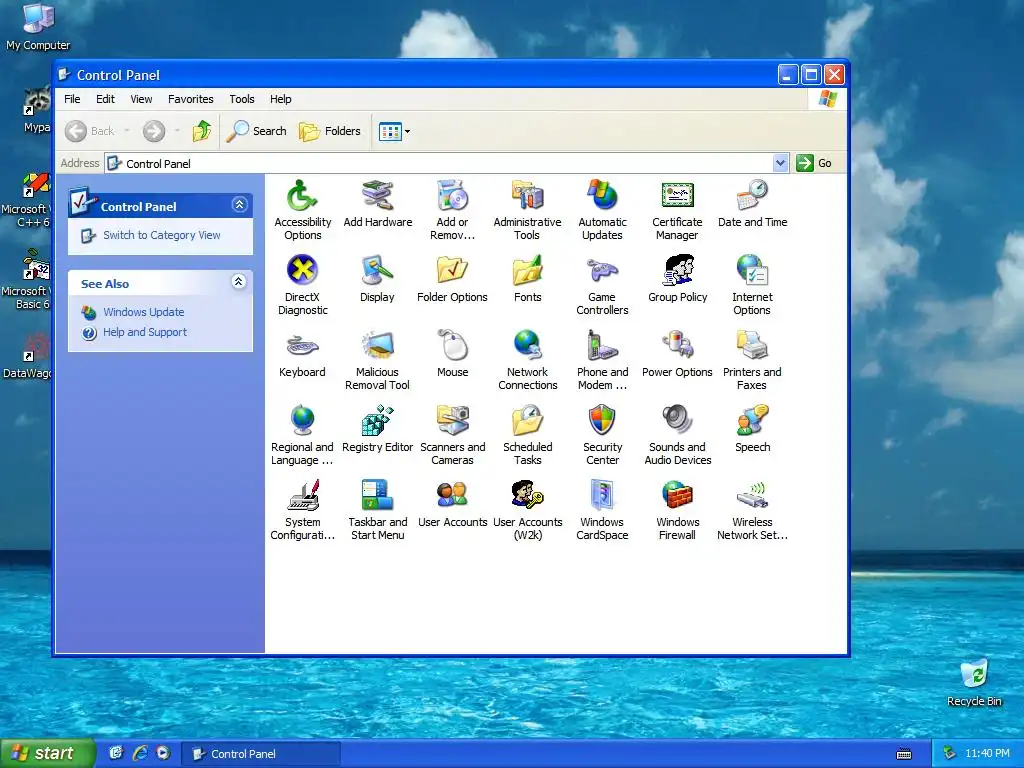The width and height of the screenshot is (1024, 768).
Task: Click Switch to Category View link
Action: [x=161, y=235]
